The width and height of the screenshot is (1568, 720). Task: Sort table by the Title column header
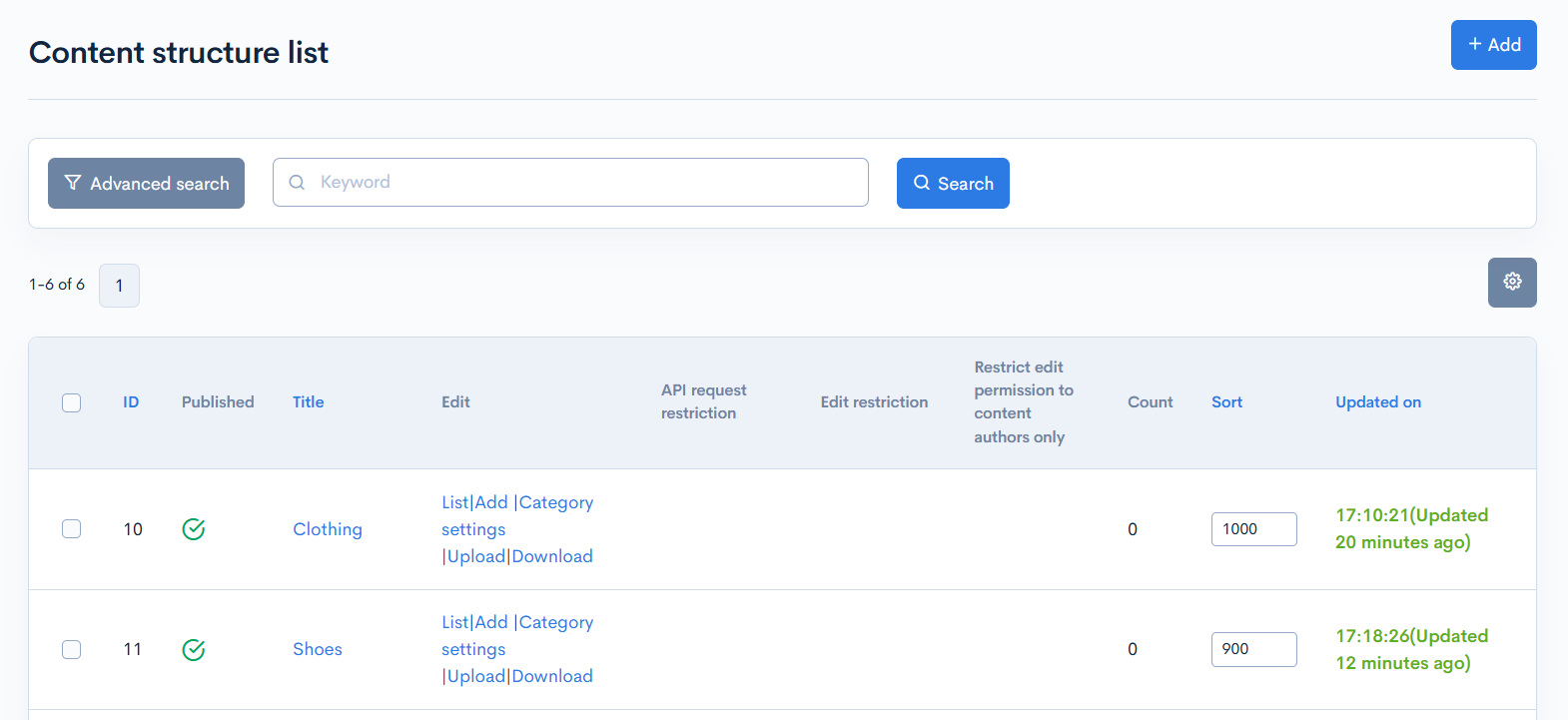coord(309,402)
